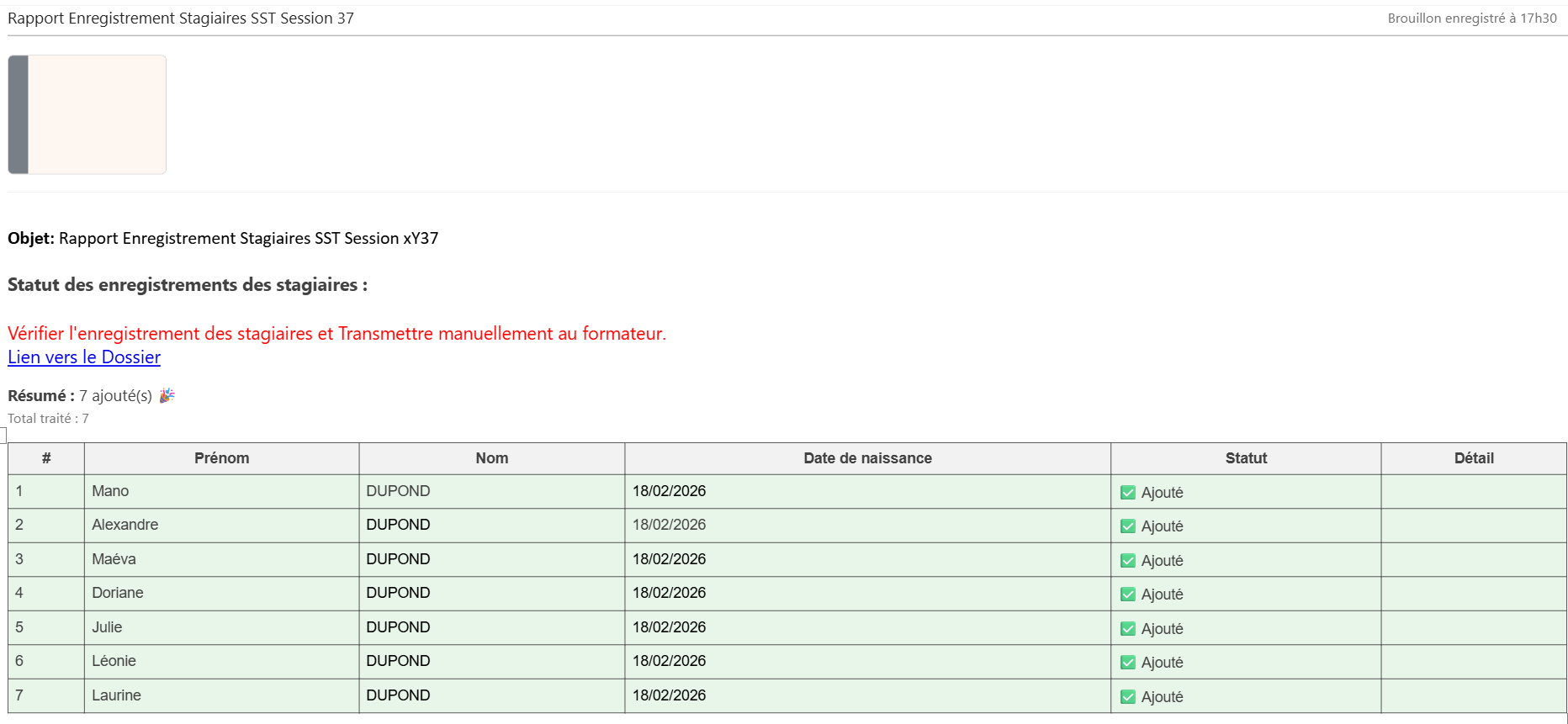The height and width of the screenshot is (724, 1568).
Task: Click the 'Nom' column header
Action: (x=492, y=458)
